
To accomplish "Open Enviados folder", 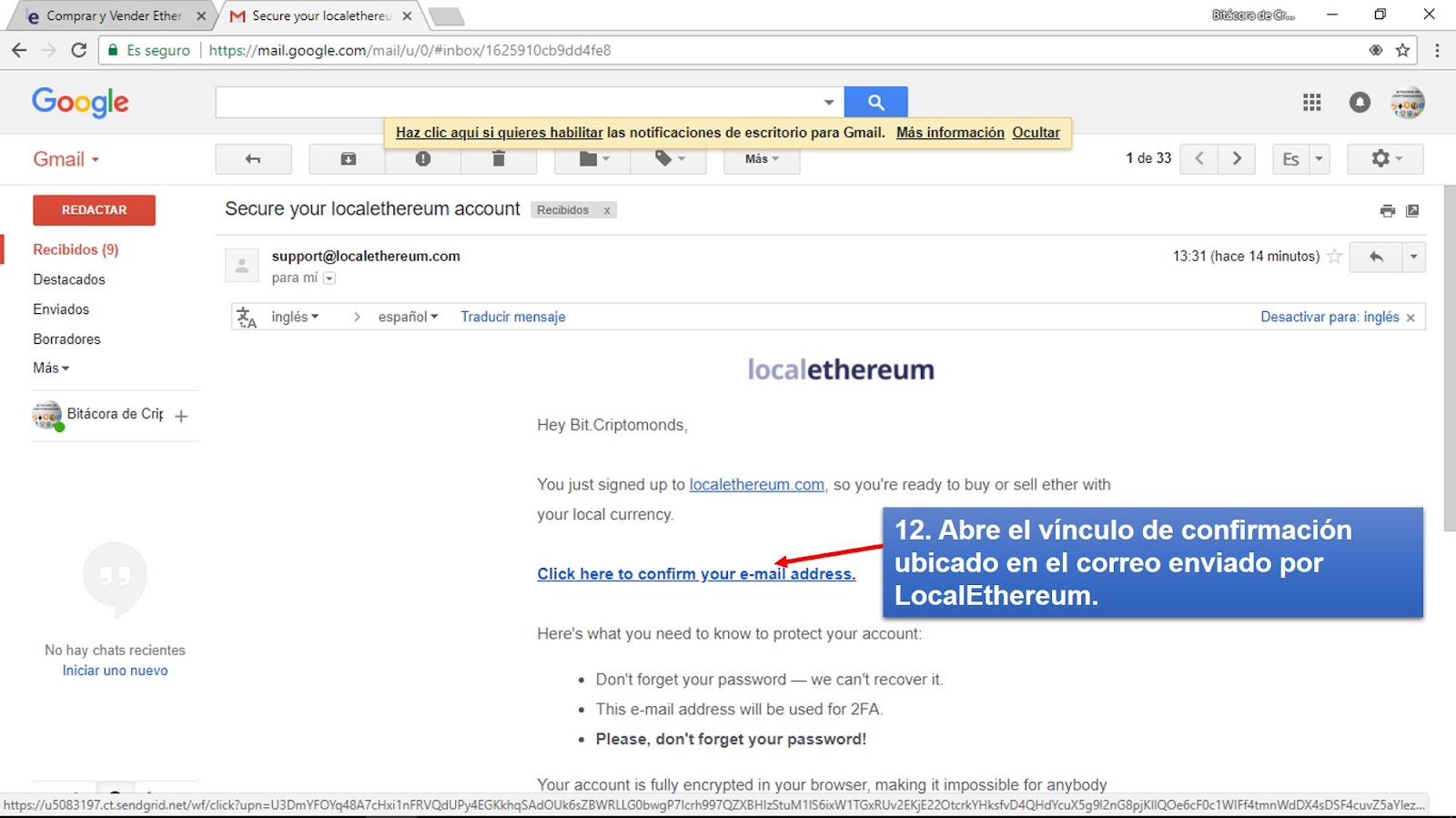I will 61,309.
